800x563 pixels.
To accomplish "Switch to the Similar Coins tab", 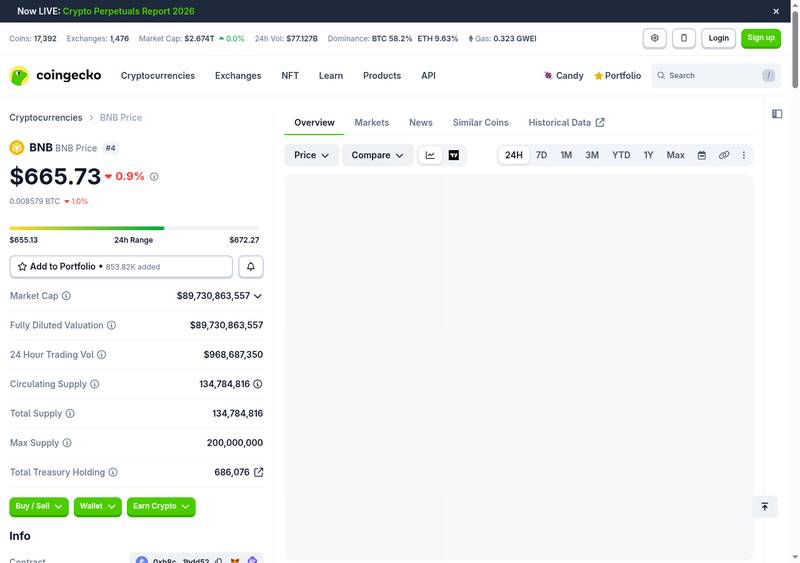I will [x=480, y=123].
